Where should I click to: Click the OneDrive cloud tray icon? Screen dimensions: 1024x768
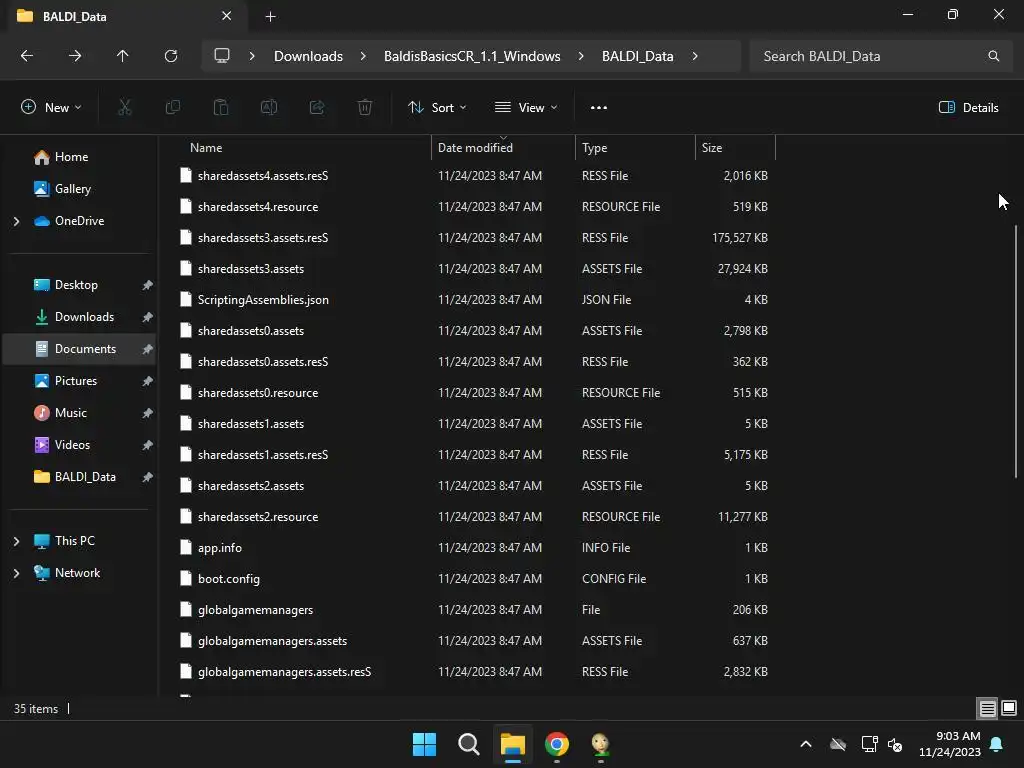[x=838, y=744]
